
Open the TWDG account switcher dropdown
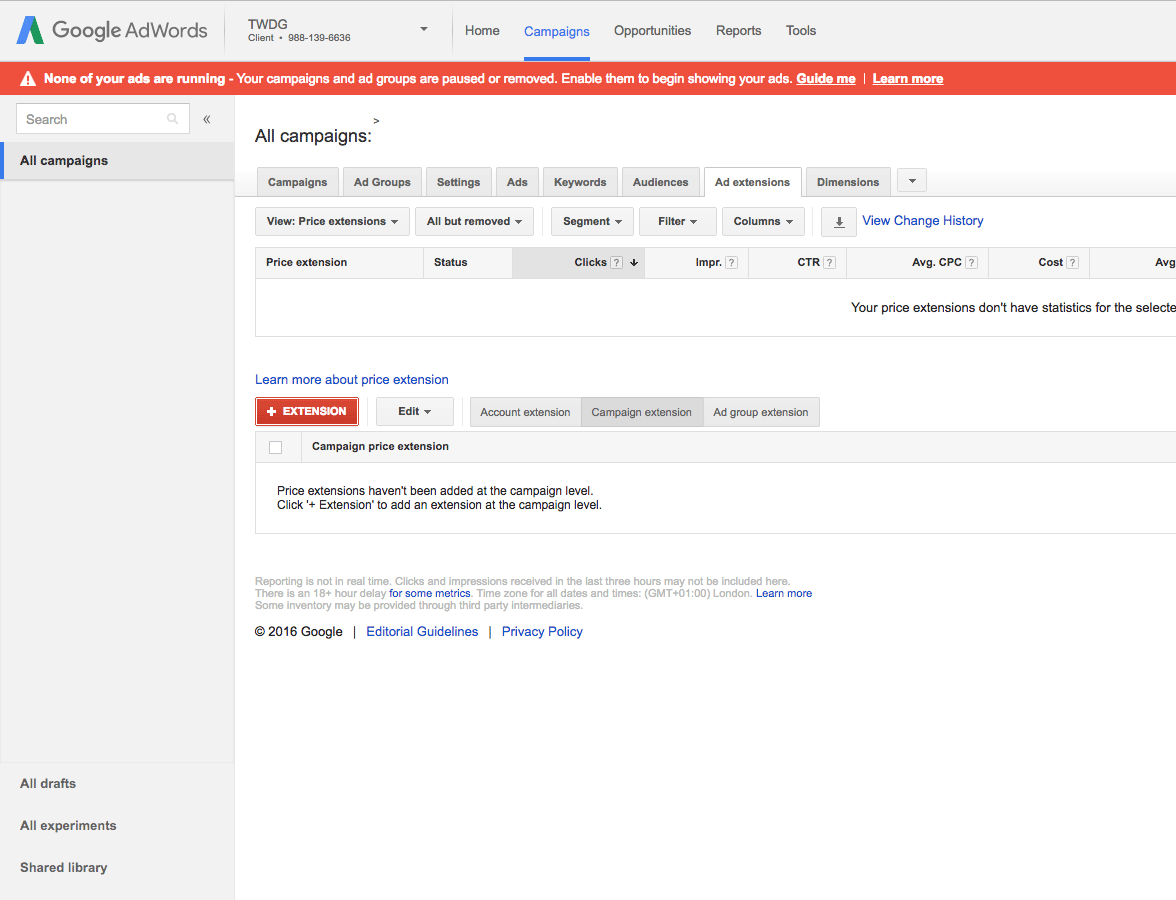(424, 29)
